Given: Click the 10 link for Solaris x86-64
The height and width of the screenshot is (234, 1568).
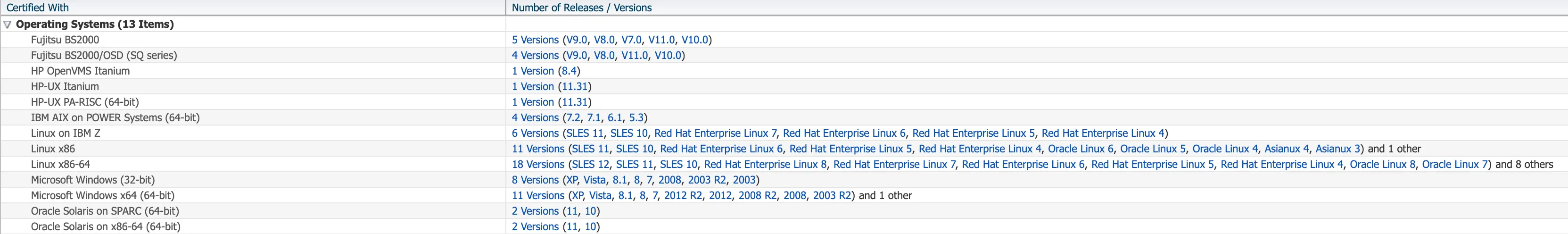Looking at the screenshot, I should click(590, 226).
